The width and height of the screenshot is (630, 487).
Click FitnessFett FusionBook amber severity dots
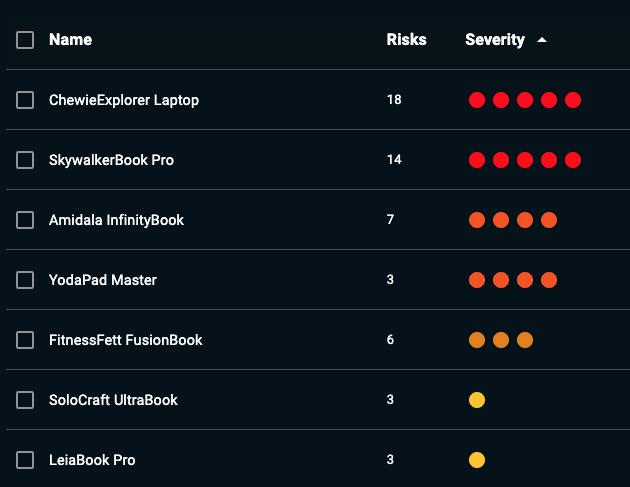tap(501, 340)
